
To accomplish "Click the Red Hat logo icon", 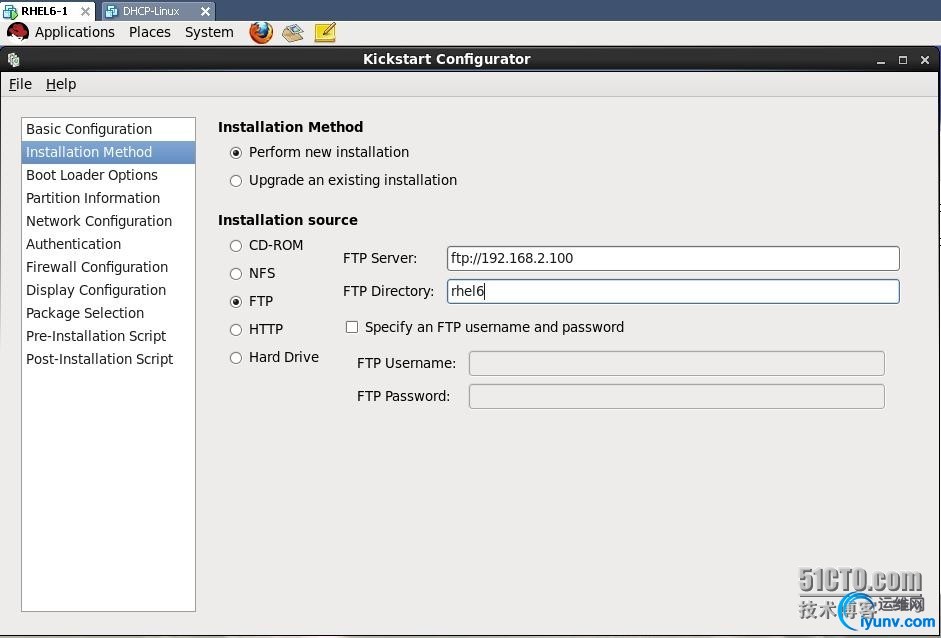I will point(18,32).
